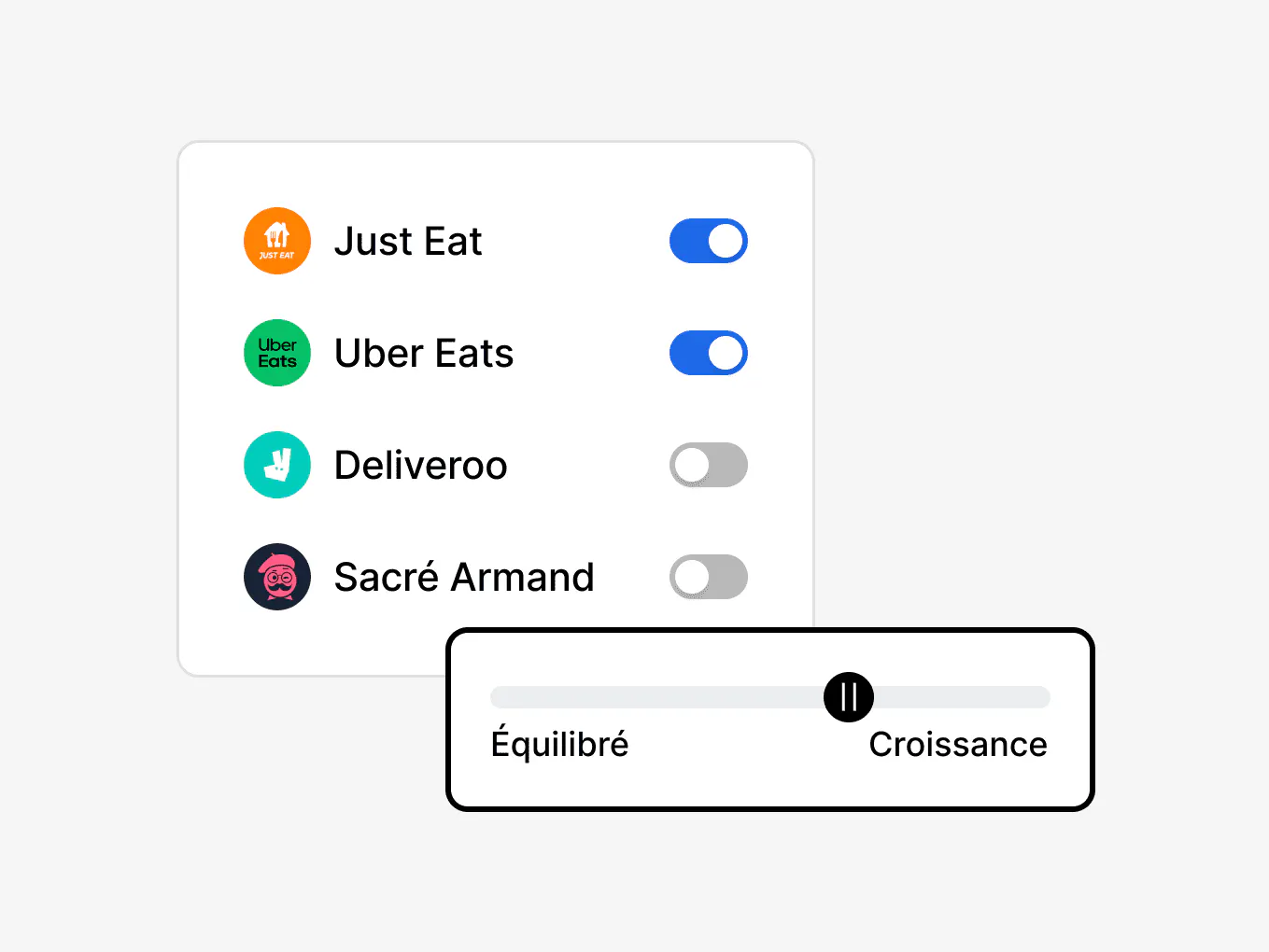Click the black slider handle

point(849,697)
